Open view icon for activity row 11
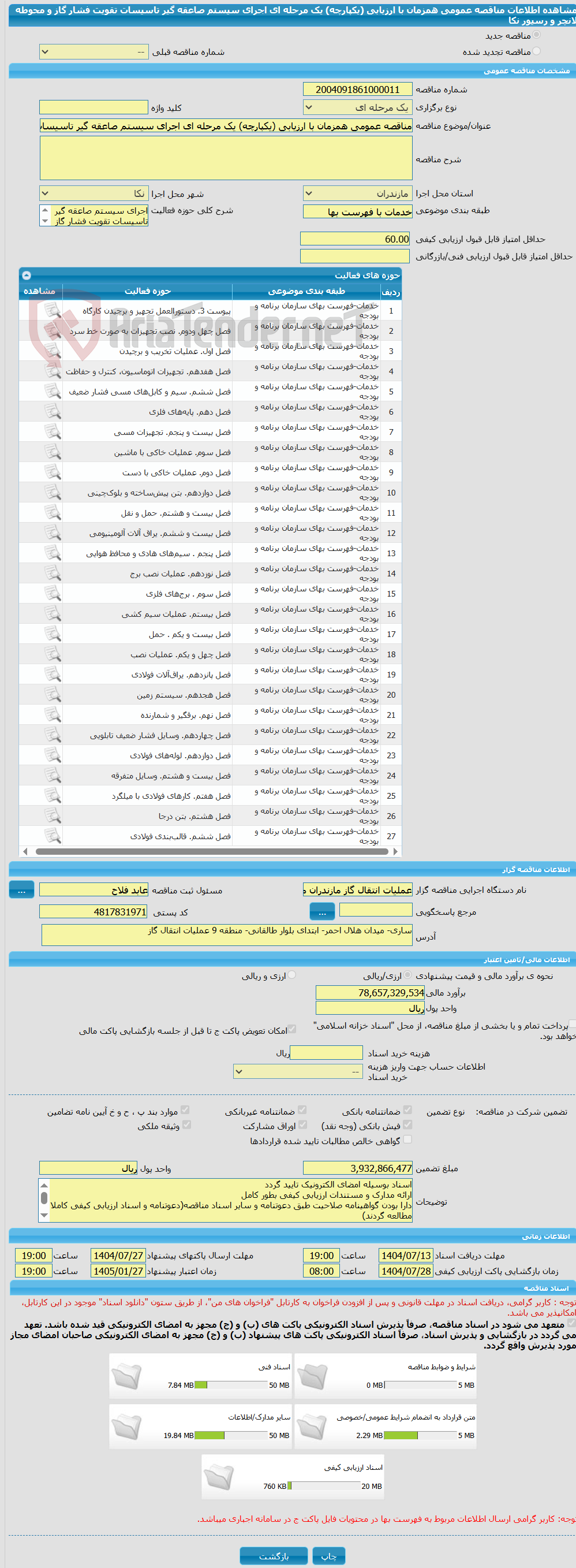Viewport: 576px width, 1568px height. pyautogui.click(x=53, y=512)
